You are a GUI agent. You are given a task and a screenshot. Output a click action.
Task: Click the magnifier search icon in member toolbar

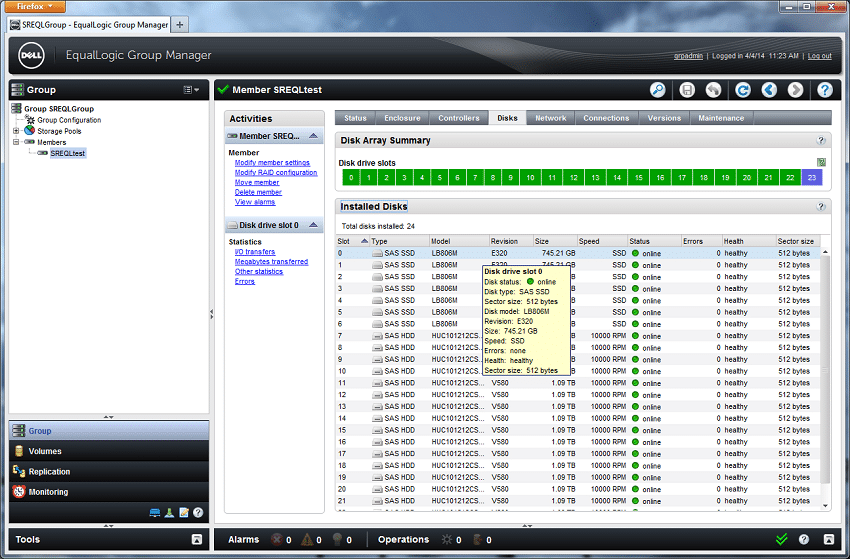pyautogui.click(x=658, y=90)
